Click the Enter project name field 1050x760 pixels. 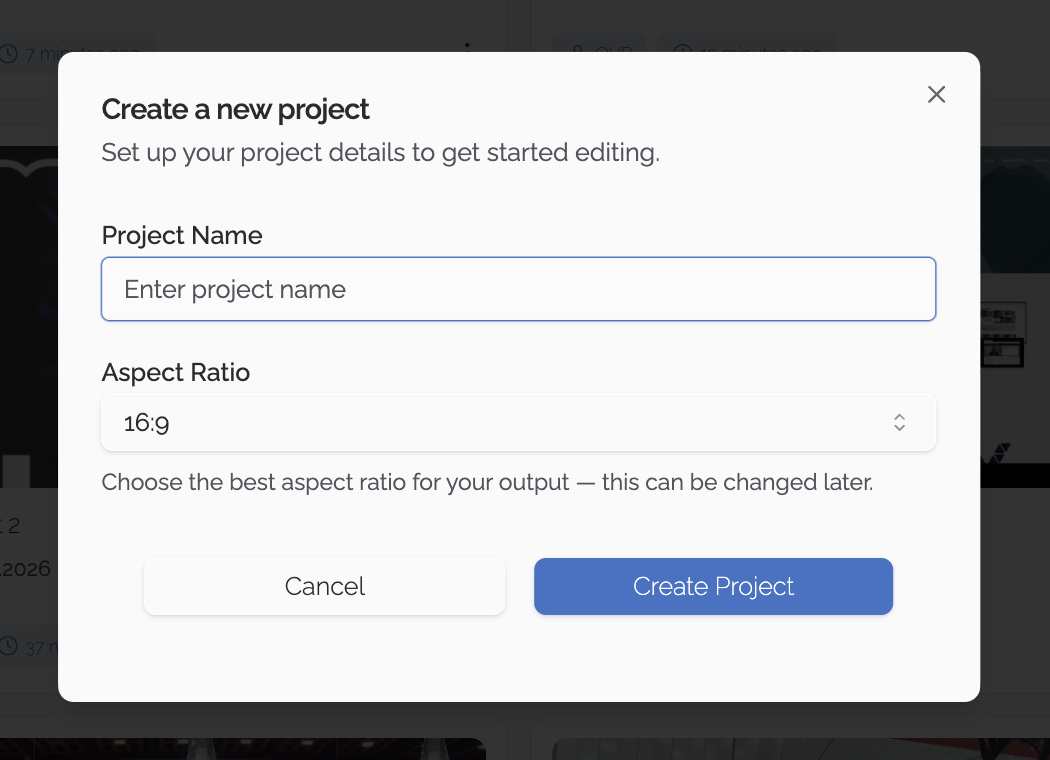click(x=518, y=289)
